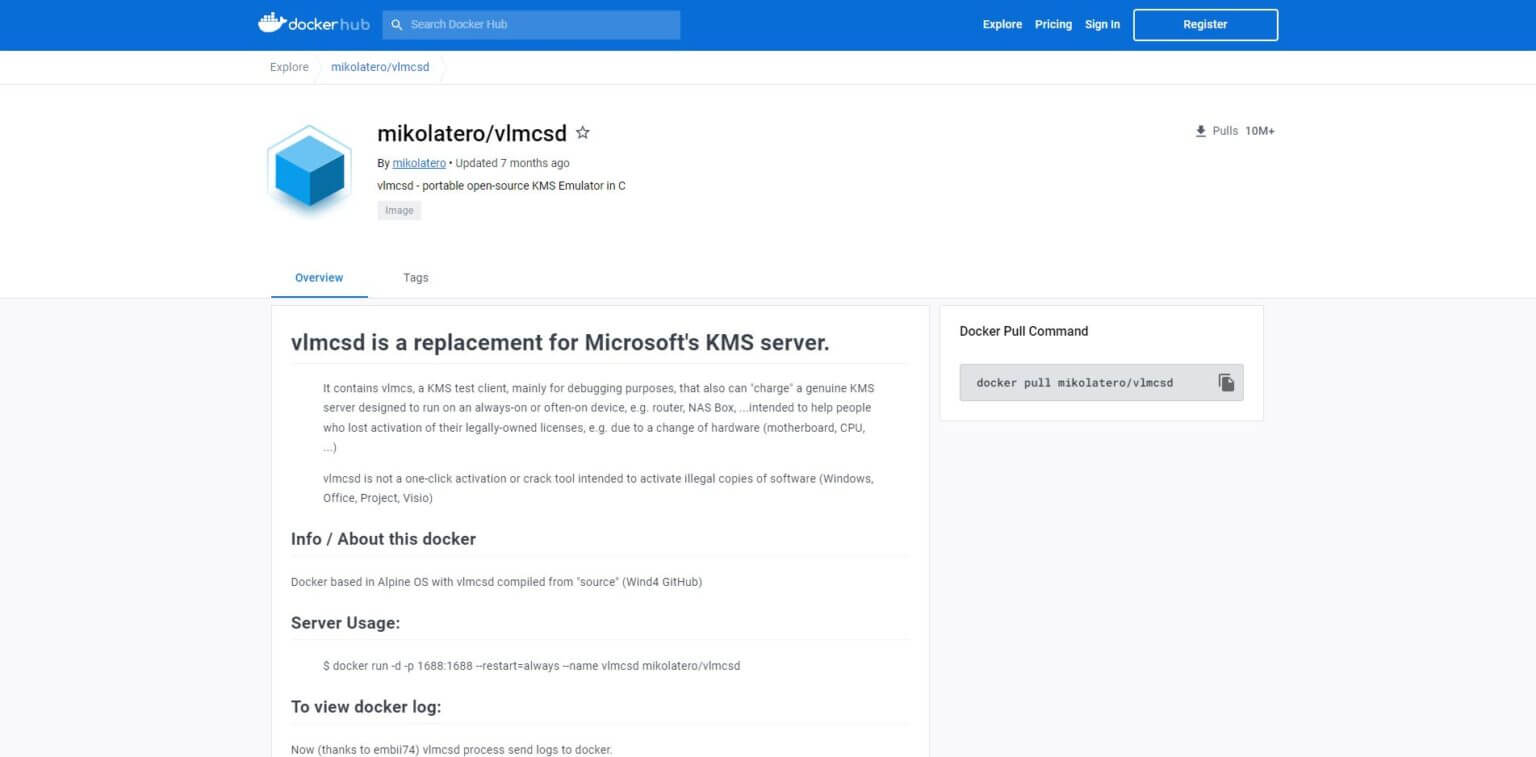Copy the docker pull command via copy icon
This screenshot has width=1536, height=757.
[x=1226, y=382]
